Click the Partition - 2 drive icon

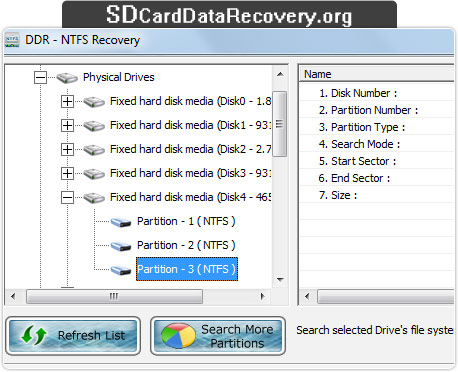coord(121,246)
